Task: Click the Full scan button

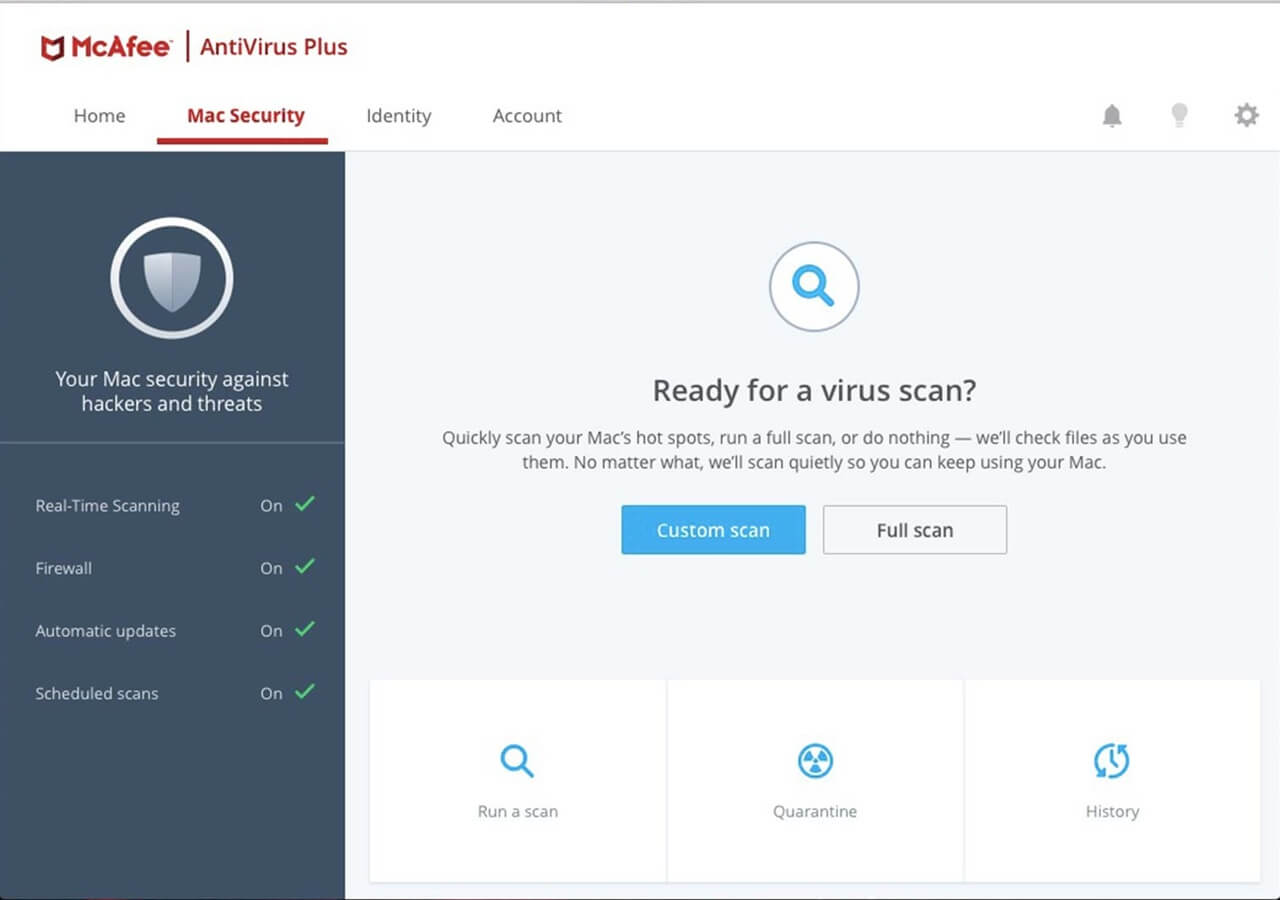Action: pos(915,530)
